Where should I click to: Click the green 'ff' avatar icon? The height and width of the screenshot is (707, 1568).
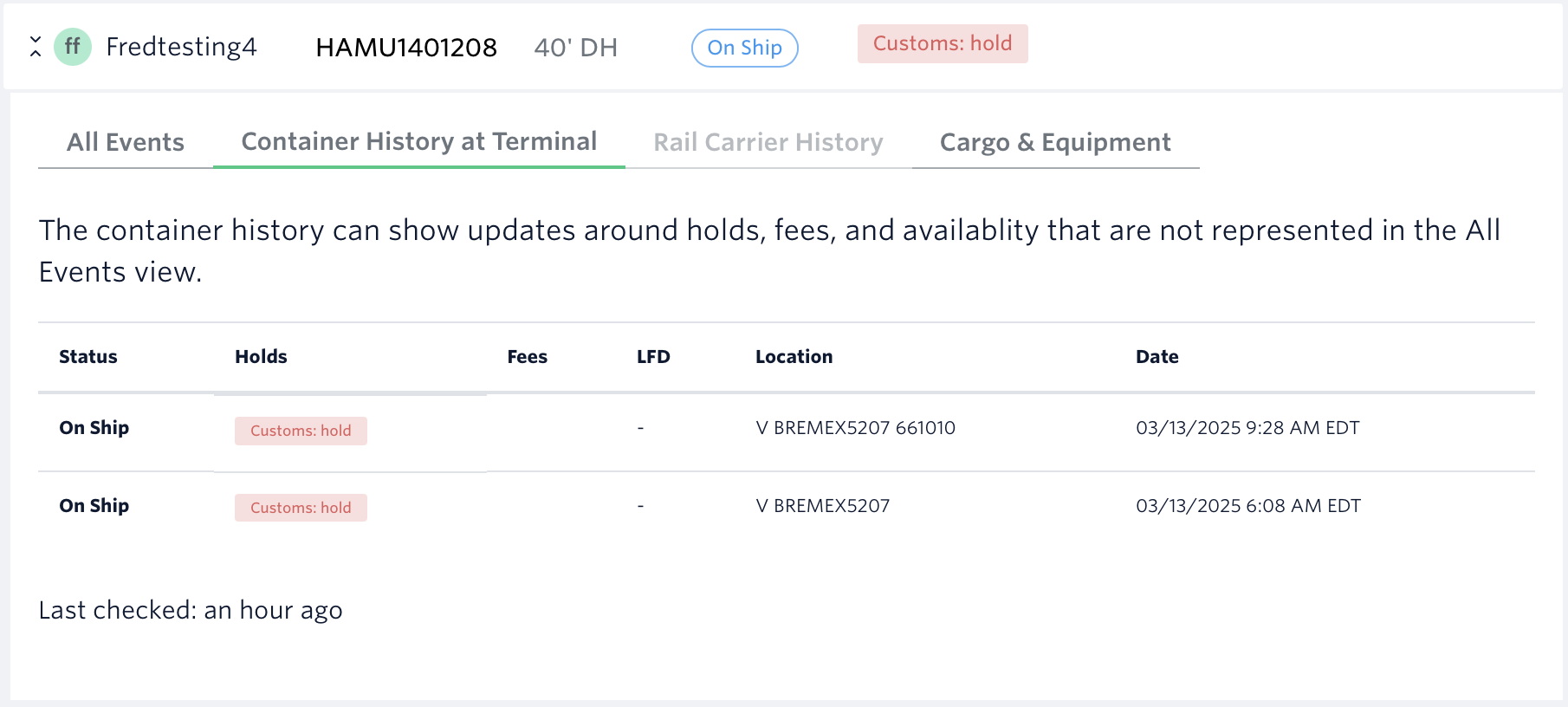(x=73, y=47)
